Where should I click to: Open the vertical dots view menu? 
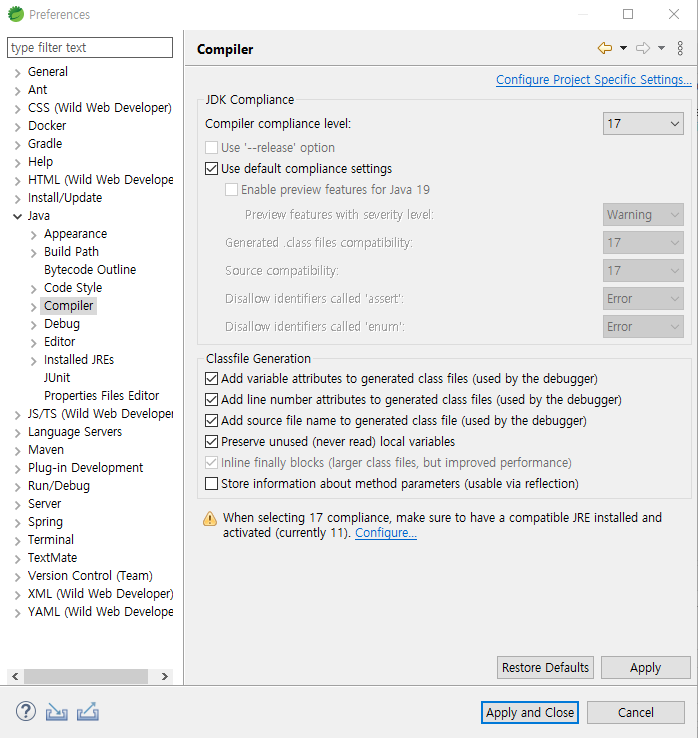[x=680, y=48]
